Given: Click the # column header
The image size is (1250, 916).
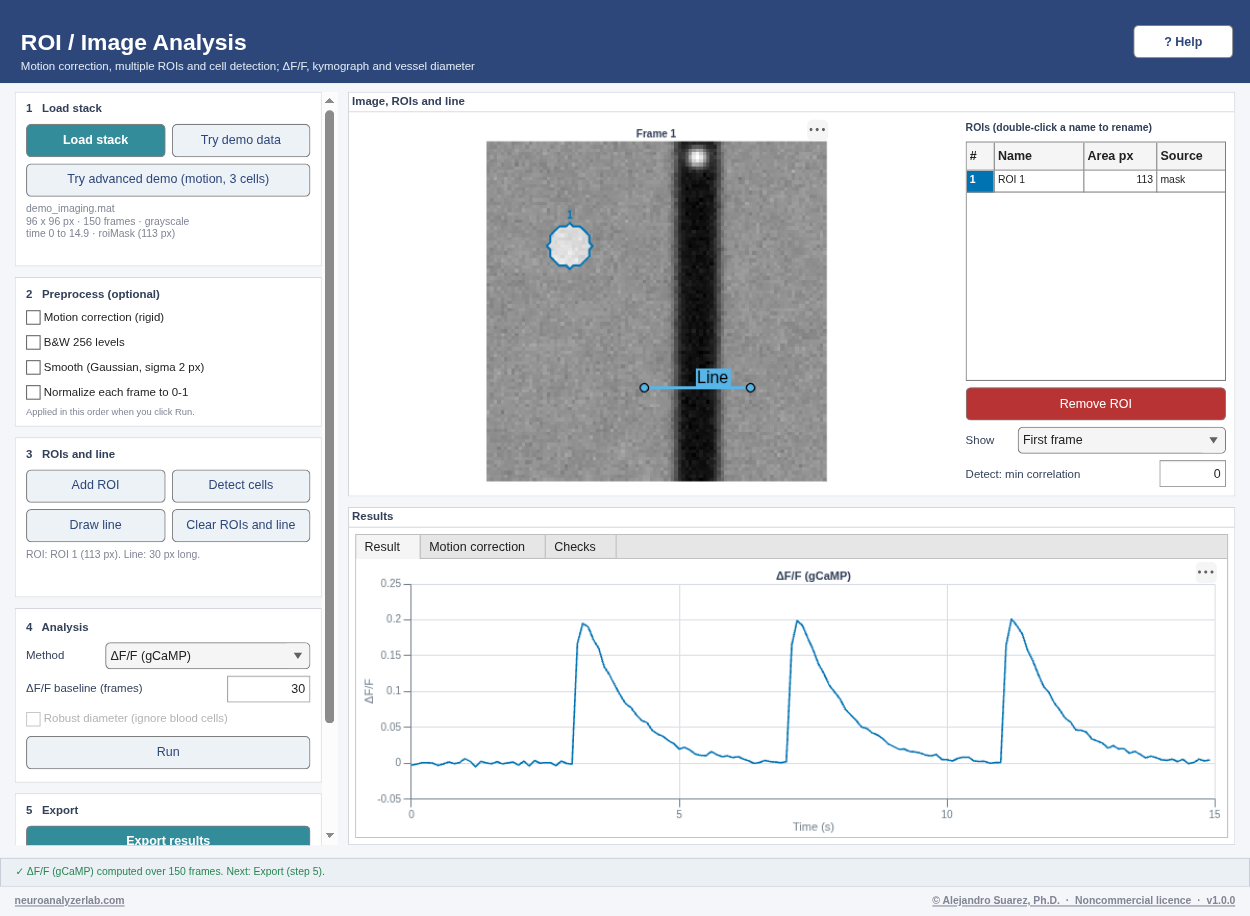Looking at the screenshot, I should (980, 156).
